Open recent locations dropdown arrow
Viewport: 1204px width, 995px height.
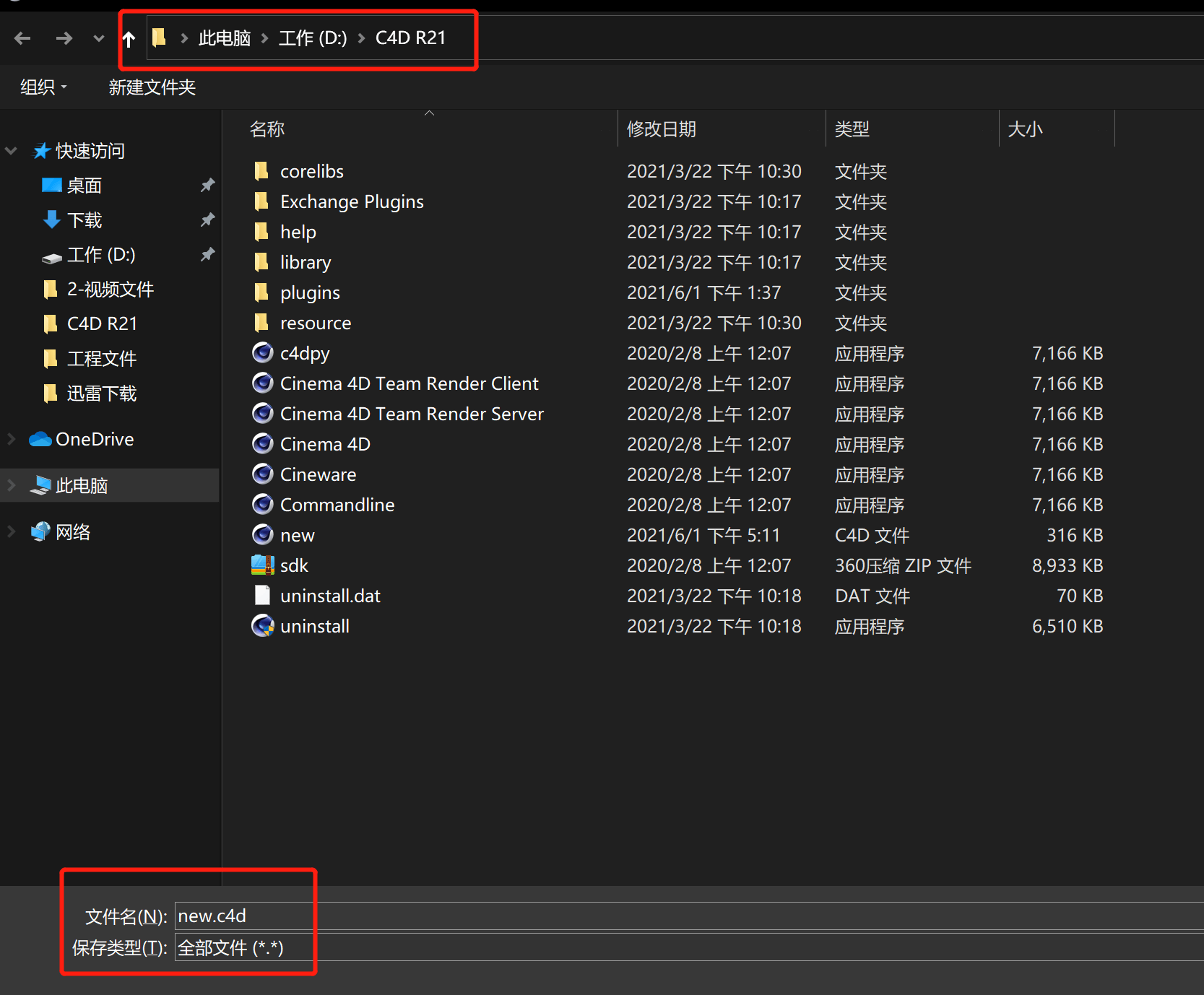[x=99, y=38]
